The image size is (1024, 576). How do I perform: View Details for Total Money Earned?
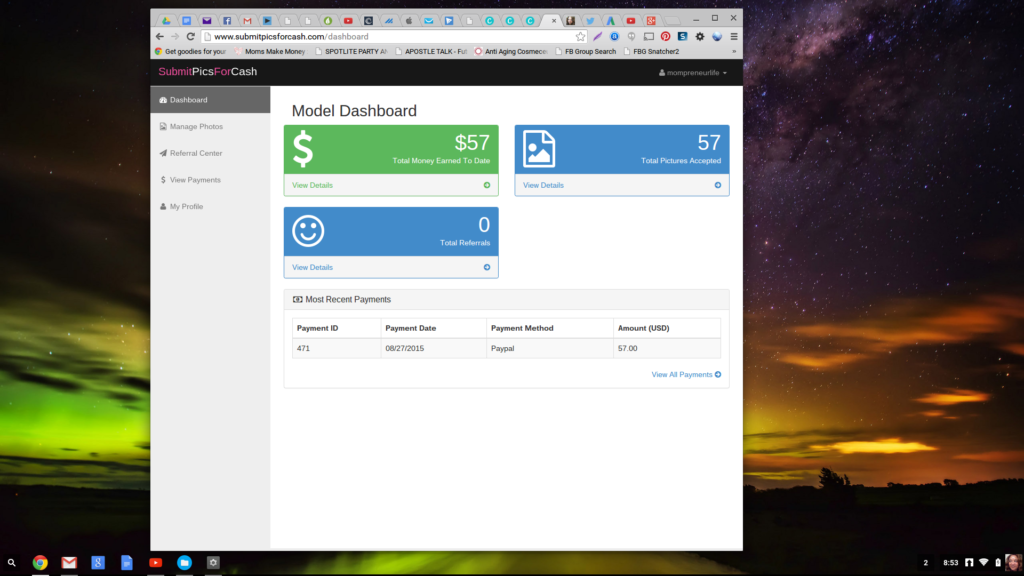(x=312, y=185)
